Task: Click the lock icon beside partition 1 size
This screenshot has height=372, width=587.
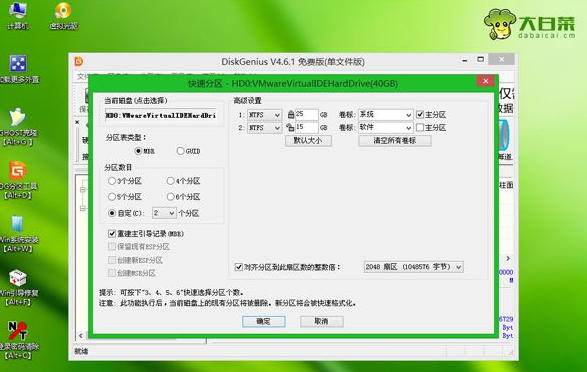Action: pos(291,115)
